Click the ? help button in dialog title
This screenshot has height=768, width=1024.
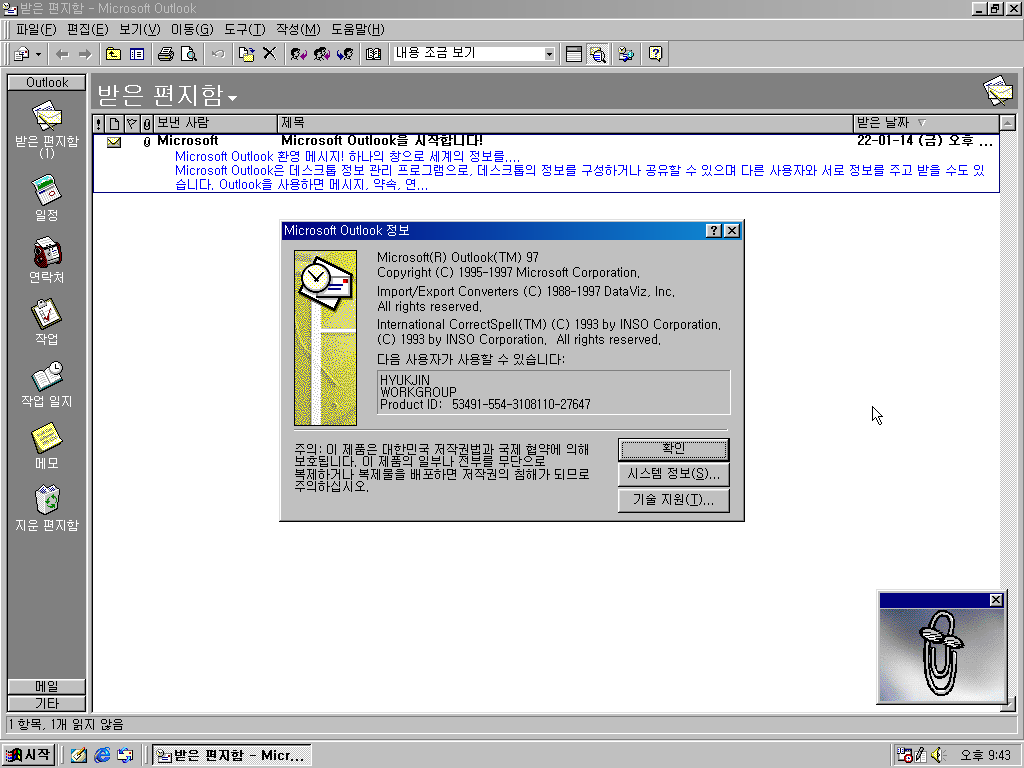pos(713,231)
